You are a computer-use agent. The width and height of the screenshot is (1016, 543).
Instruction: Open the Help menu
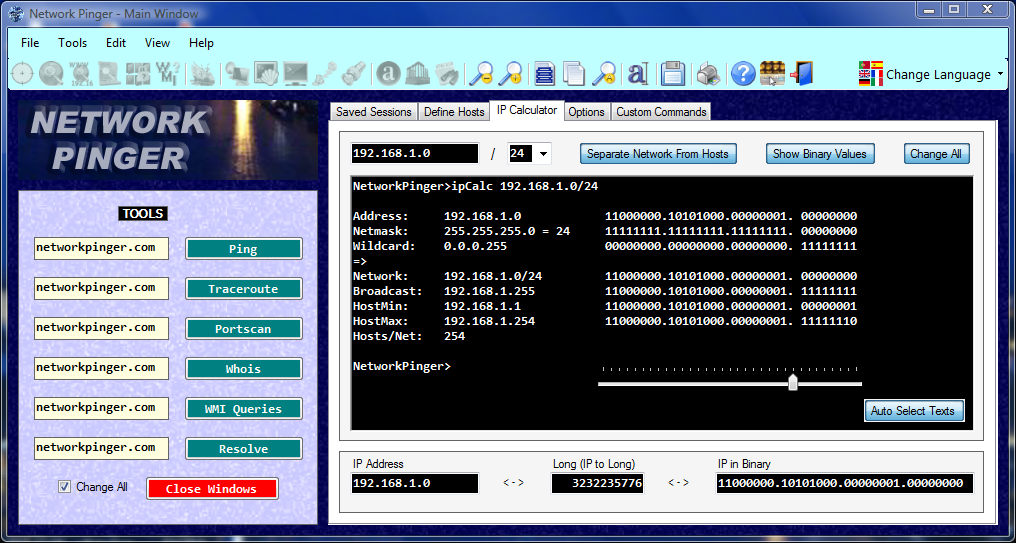[x=202, y=43]
